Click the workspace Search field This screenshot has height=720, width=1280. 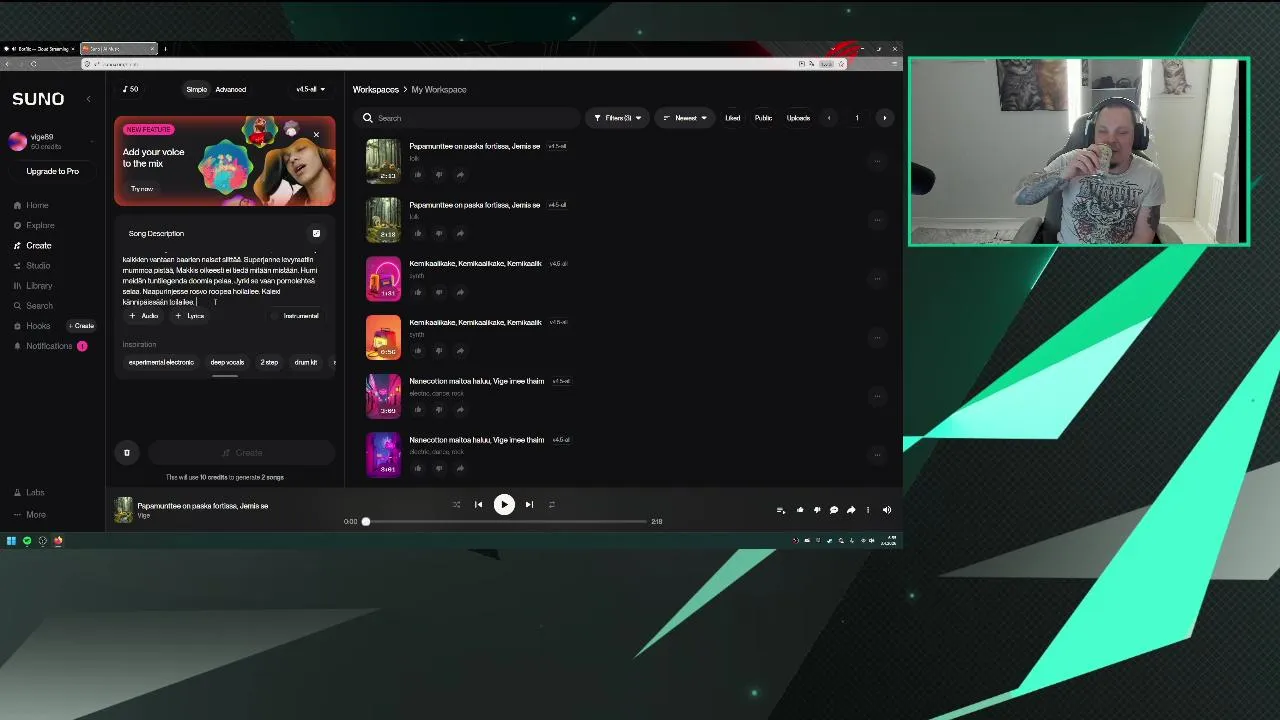(470, 118)
